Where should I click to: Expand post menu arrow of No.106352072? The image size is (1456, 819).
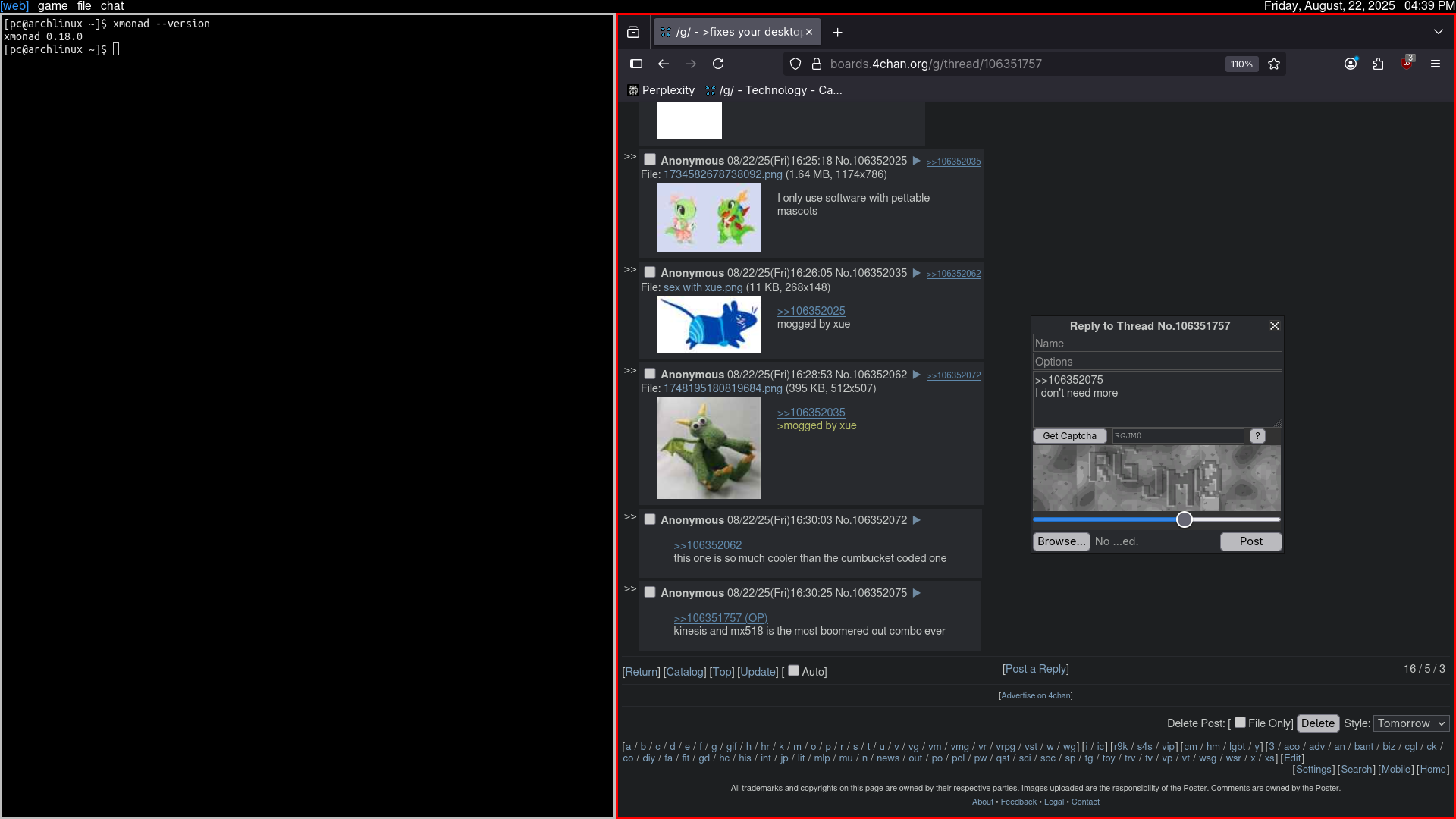click(x=916, y=520)
